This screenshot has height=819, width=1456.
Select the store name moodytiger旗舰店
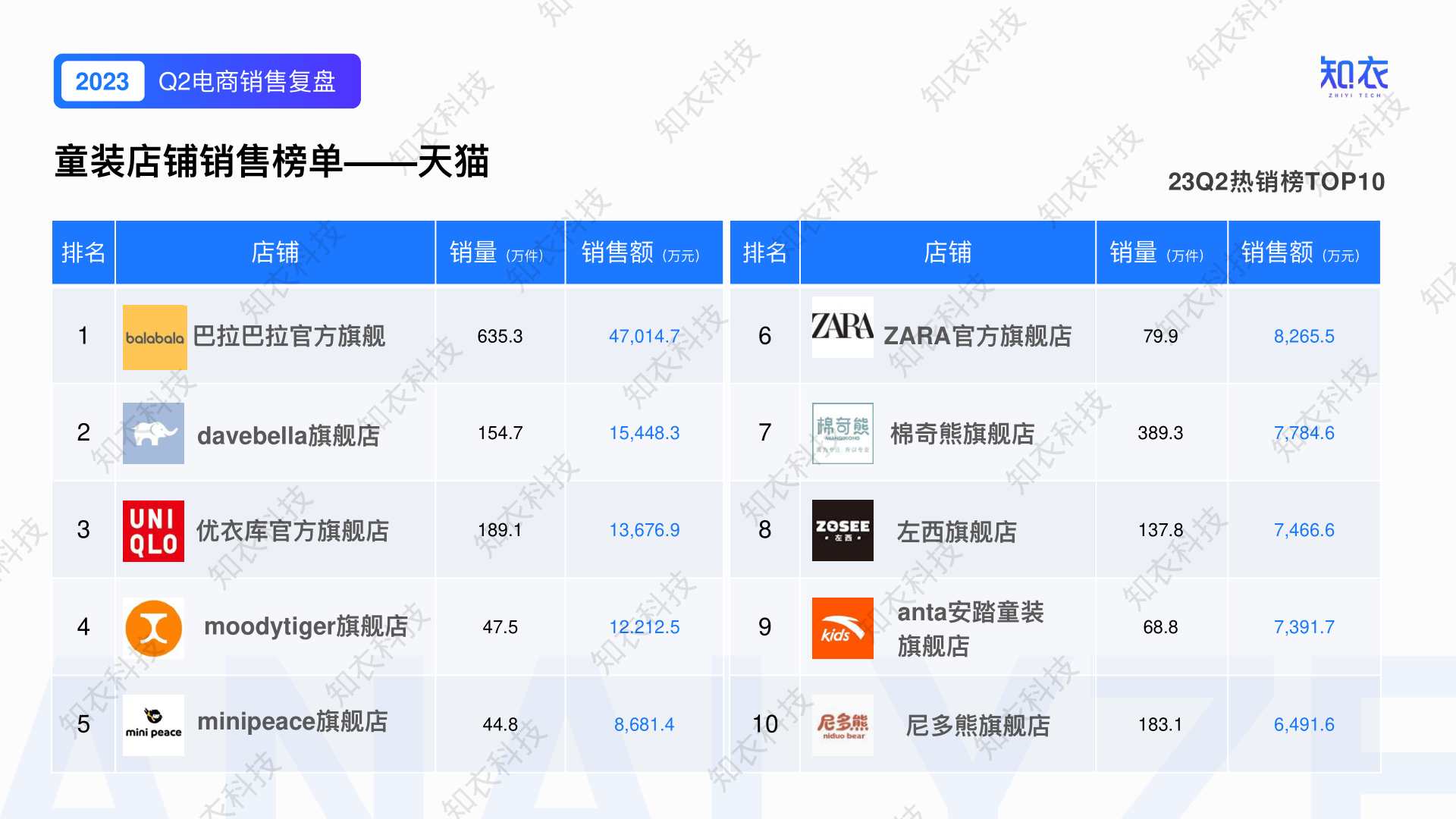pos(306,626)
